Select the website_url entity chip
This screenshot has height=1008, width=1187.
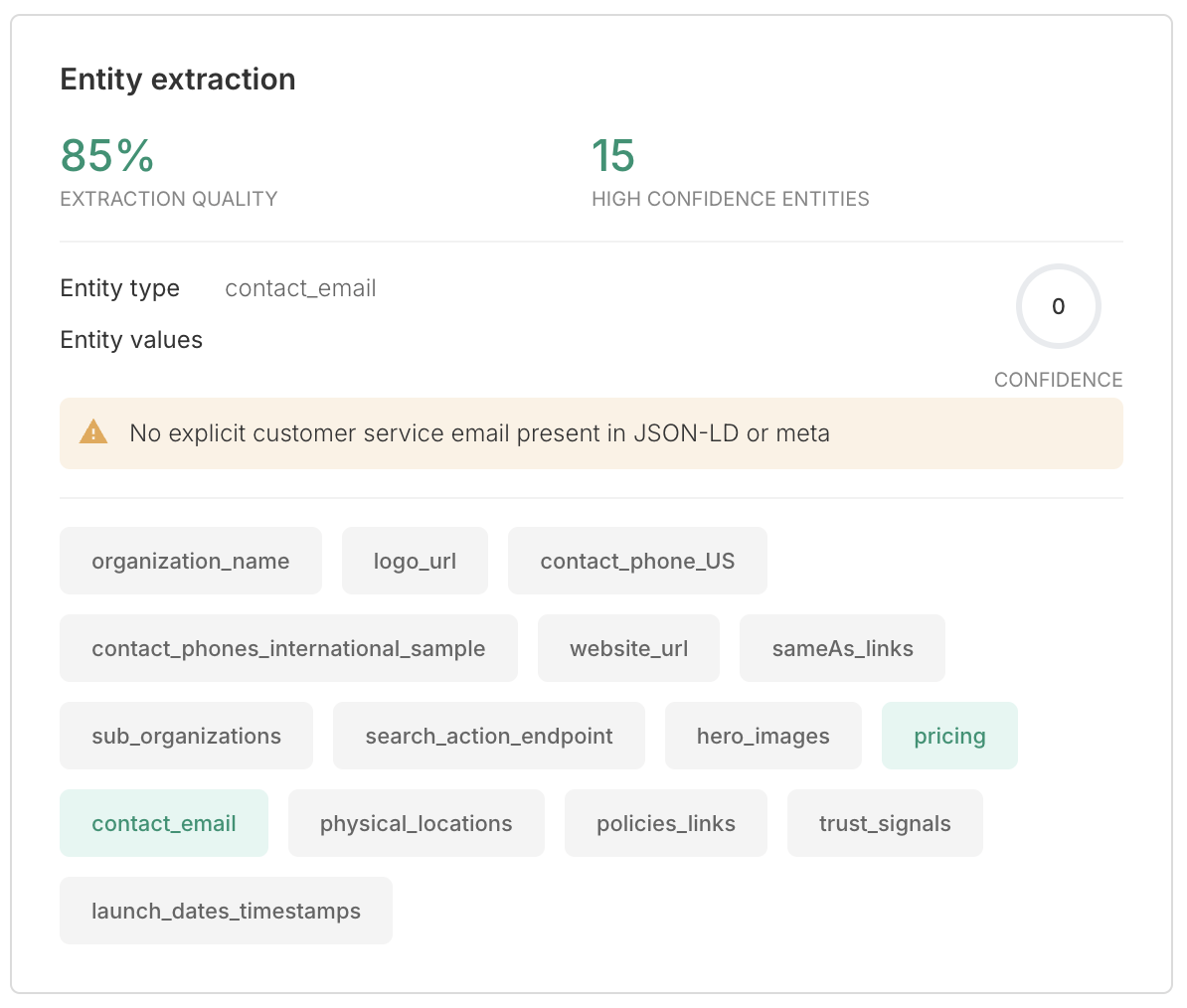[x=628, y=648]
